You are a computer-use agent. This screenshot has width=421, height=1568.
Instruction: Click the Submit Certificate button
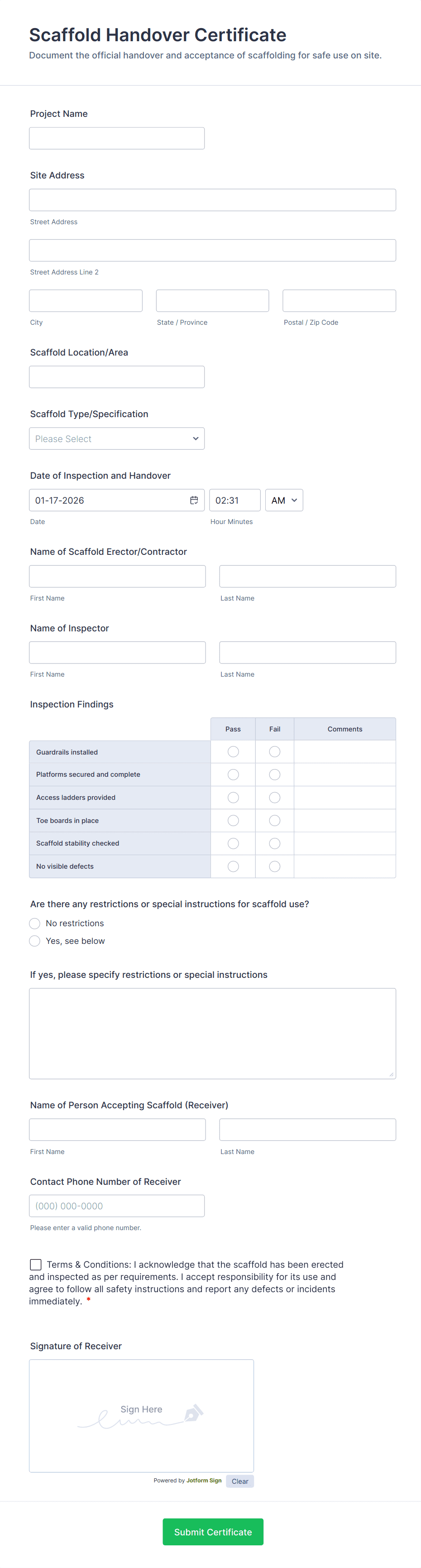[x=212, y=1531]
